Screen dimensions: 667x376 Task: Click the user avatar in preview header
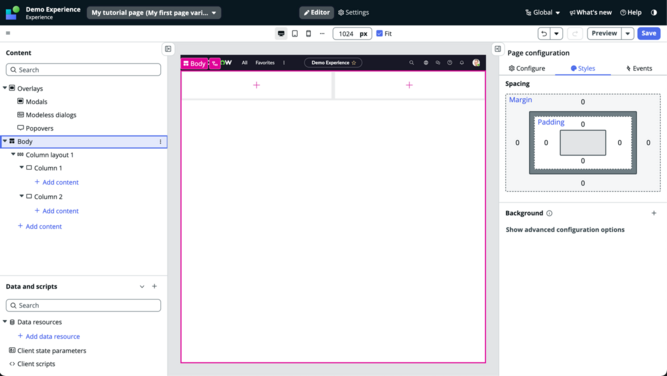(x=476, y=63)
